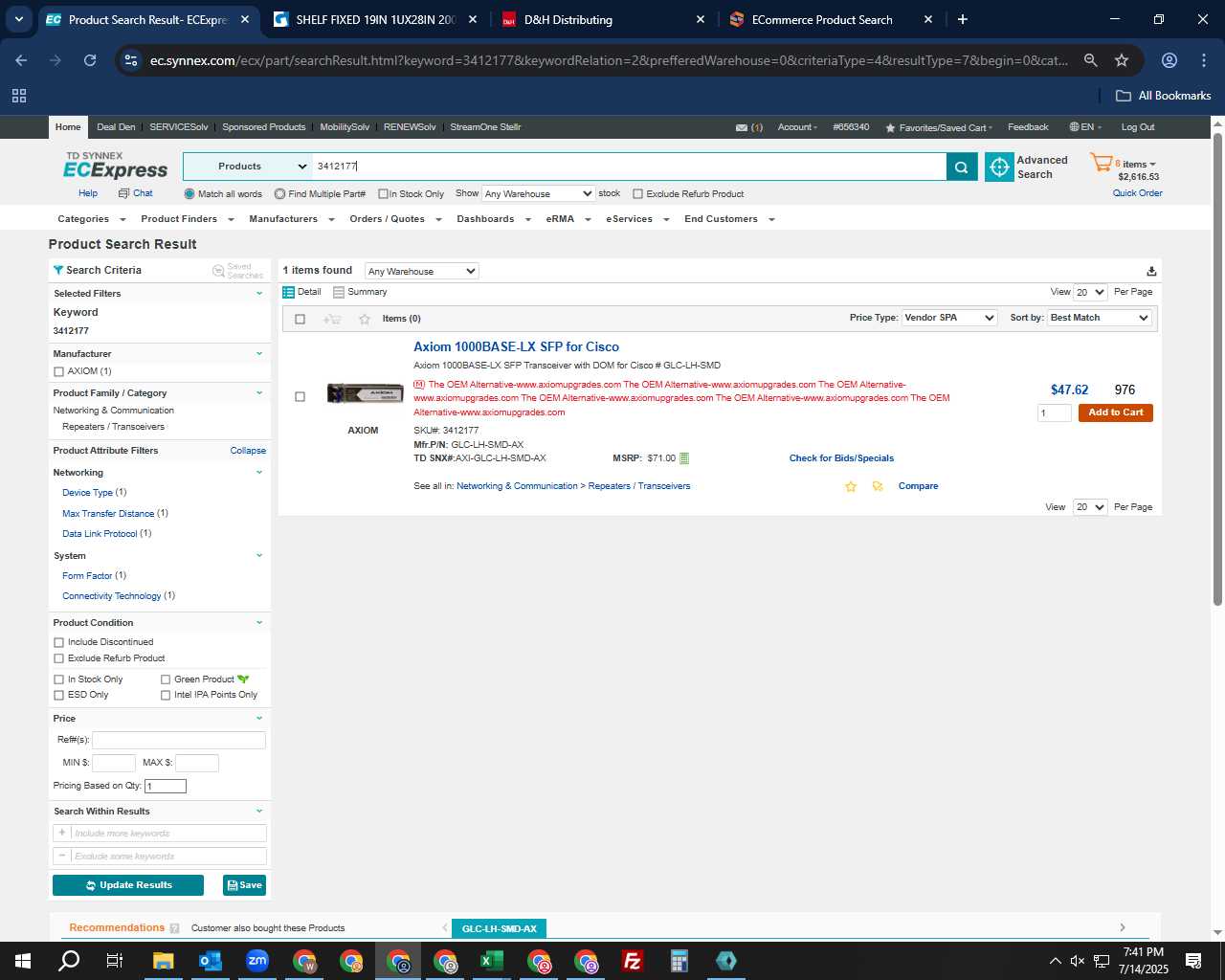This screenshot has width=1225, height=980.
Task: Open Outlook from the taskbar
Action: tap(211, 961)
